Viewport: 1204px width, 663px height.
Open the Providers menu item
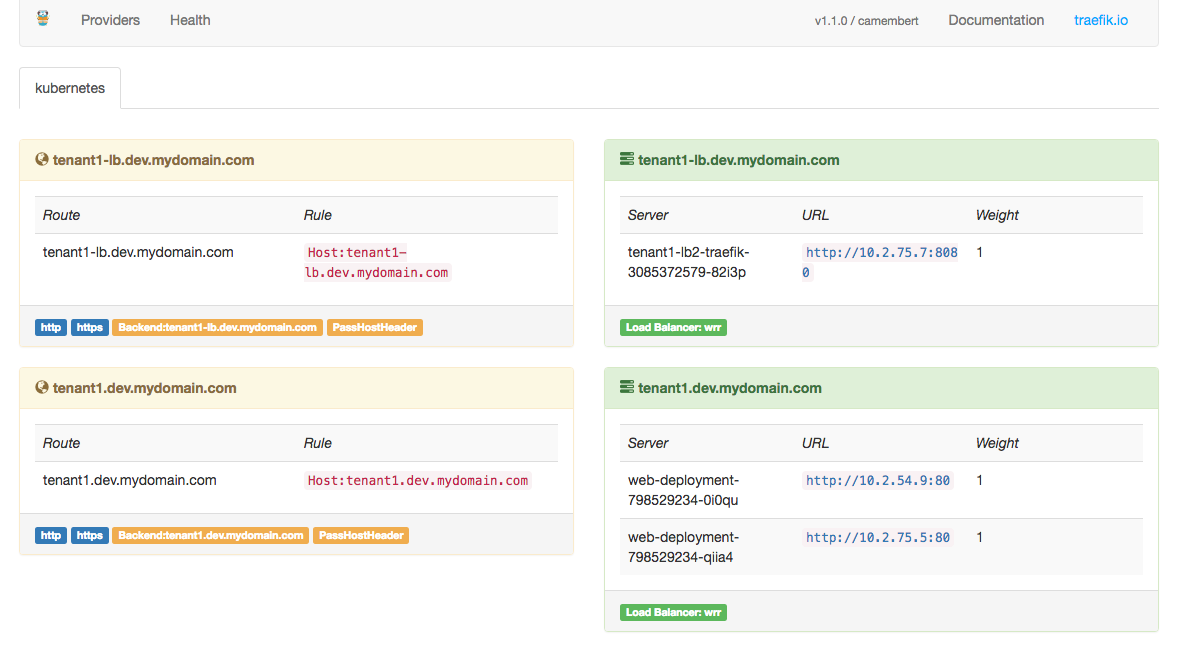click(110, 20)
